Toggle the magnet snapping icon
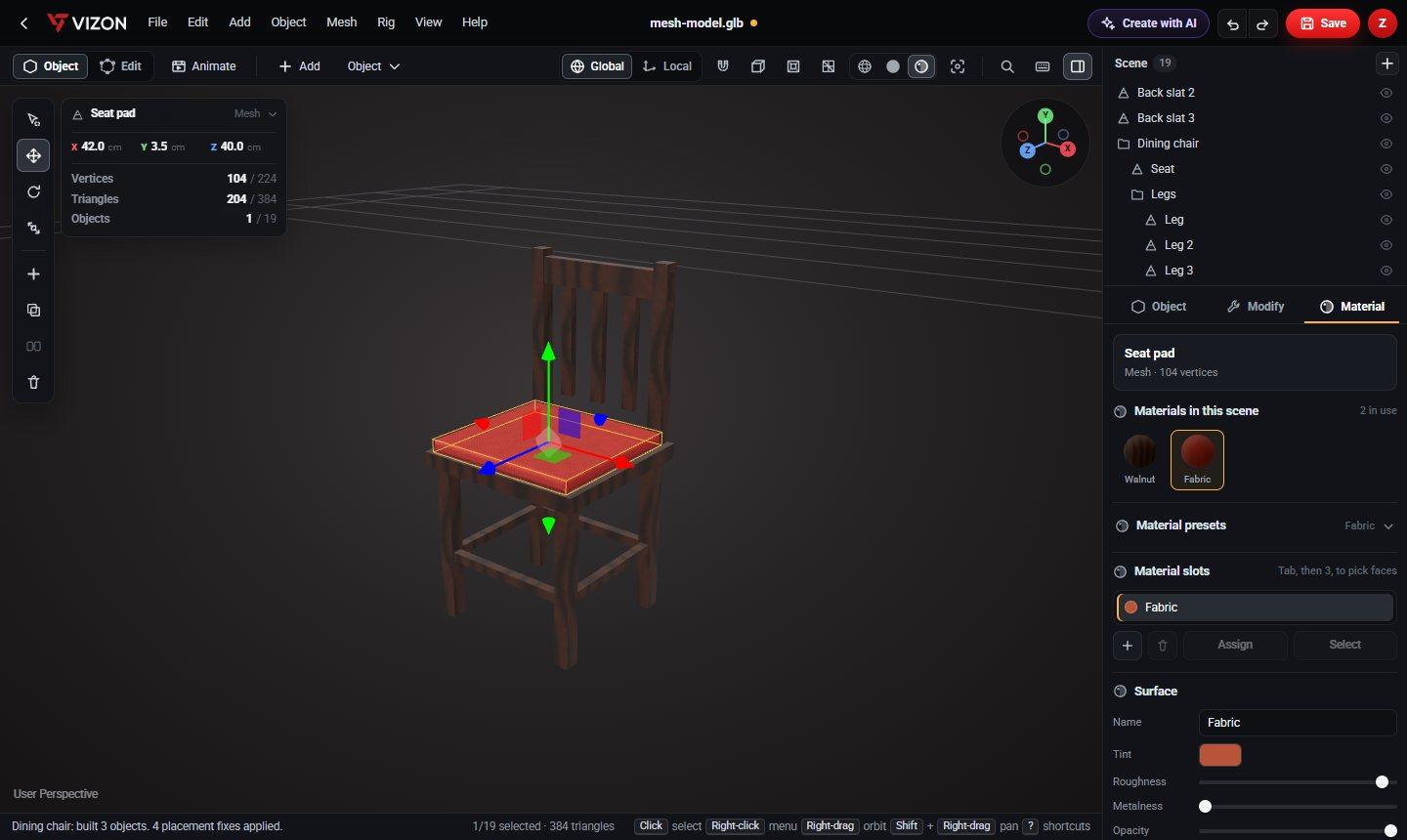Image resolution: width=1407 pixels, height=840 pixels. tap(723, 66)
